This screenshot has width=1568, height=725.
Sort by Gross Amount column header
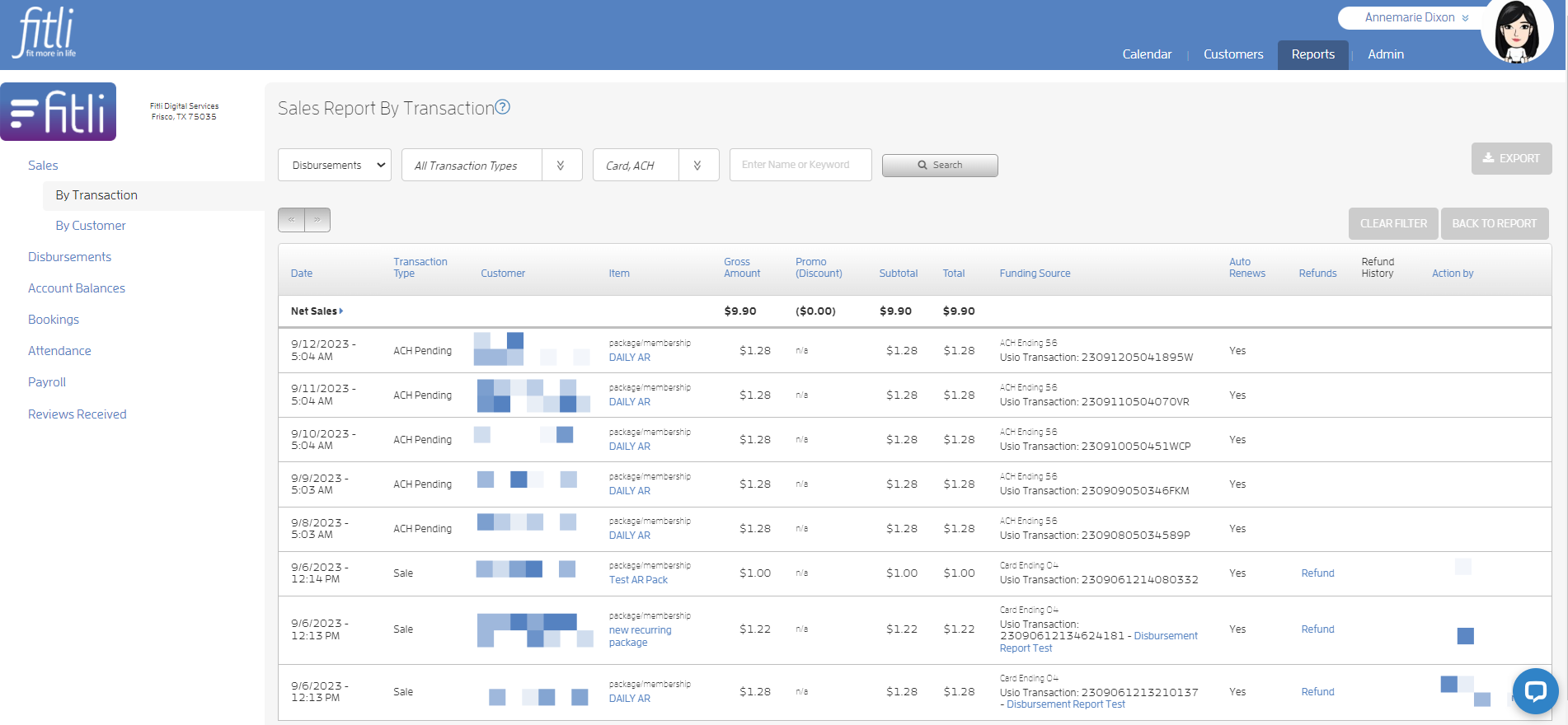742,268
